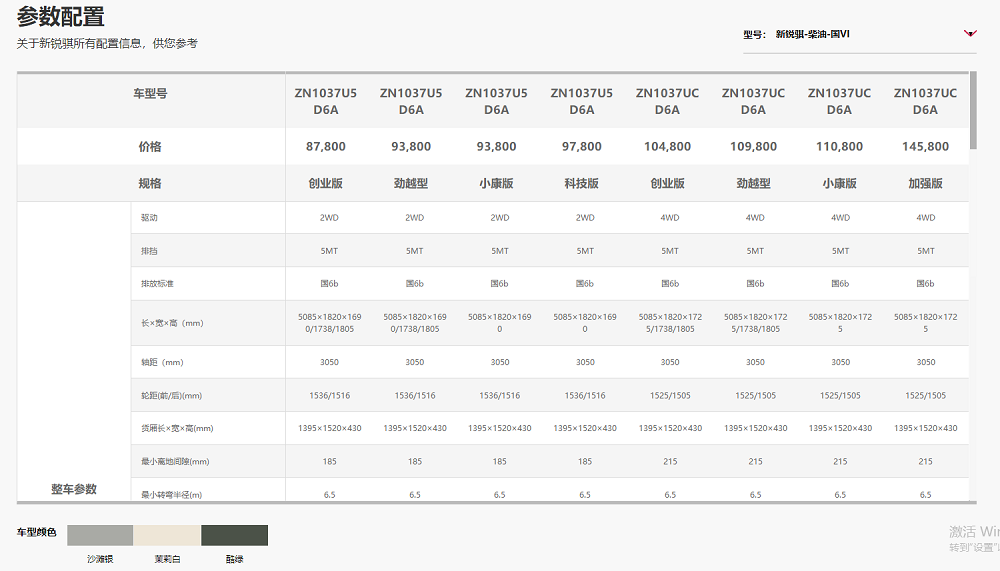Select the 沙滩银 silver color swatch
The width and height of the screenshot is (1000, 571).
tap(100, 536)
